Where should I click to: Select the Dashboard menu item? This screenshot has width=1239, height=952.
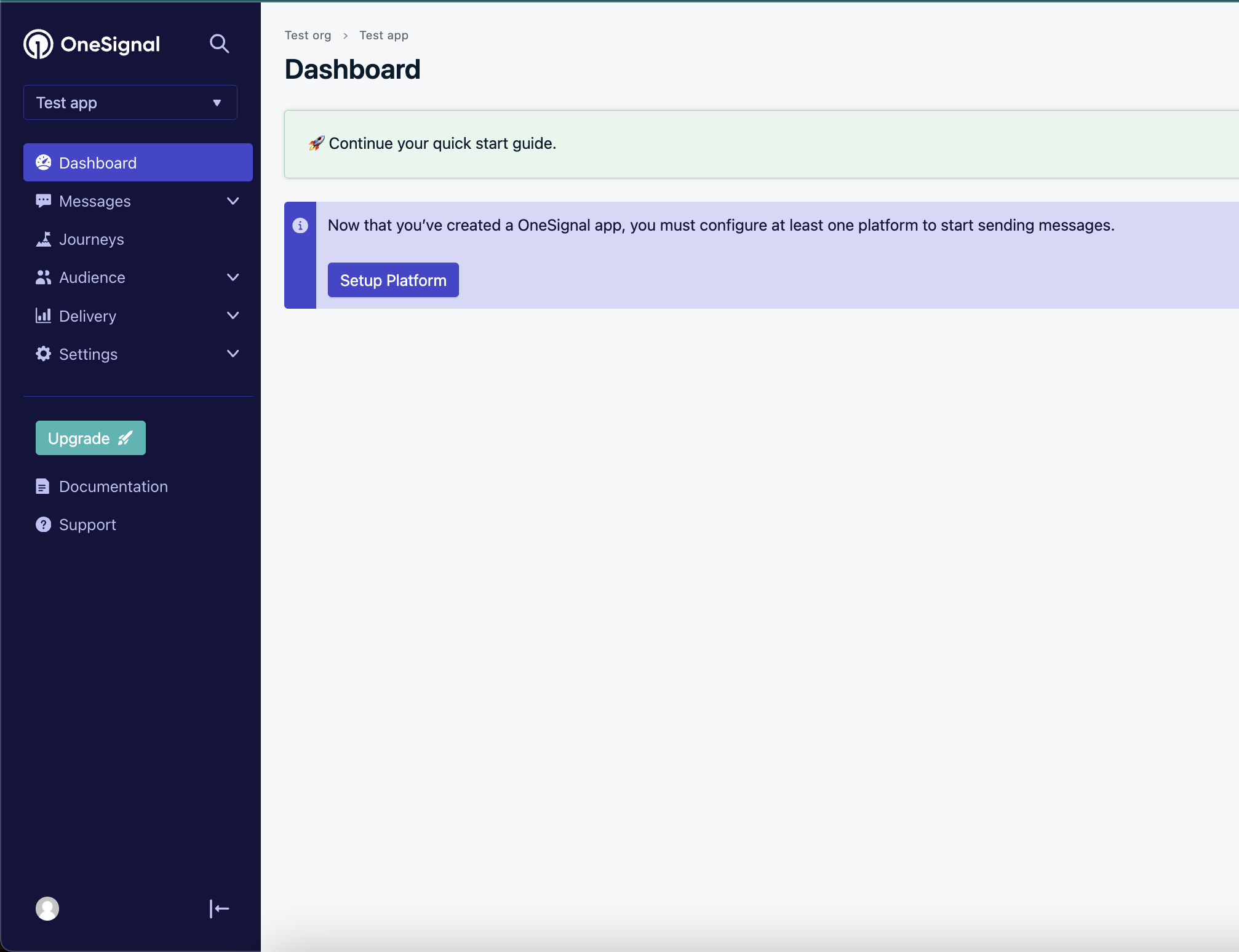point(138,163)
